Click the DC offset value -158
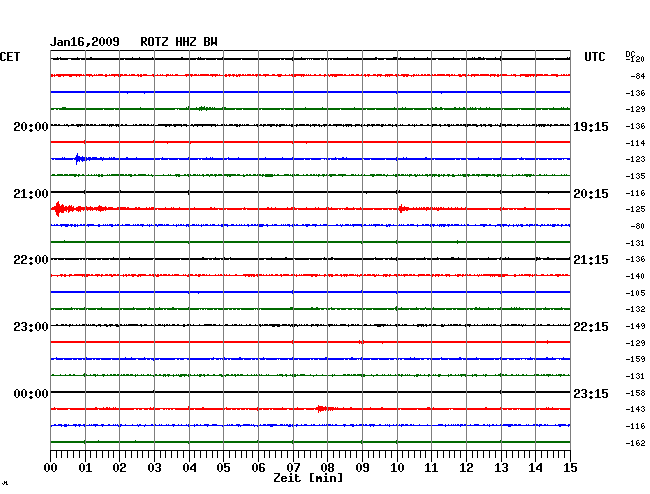Viewport: 650px width, 494px height. pos(635,393)
